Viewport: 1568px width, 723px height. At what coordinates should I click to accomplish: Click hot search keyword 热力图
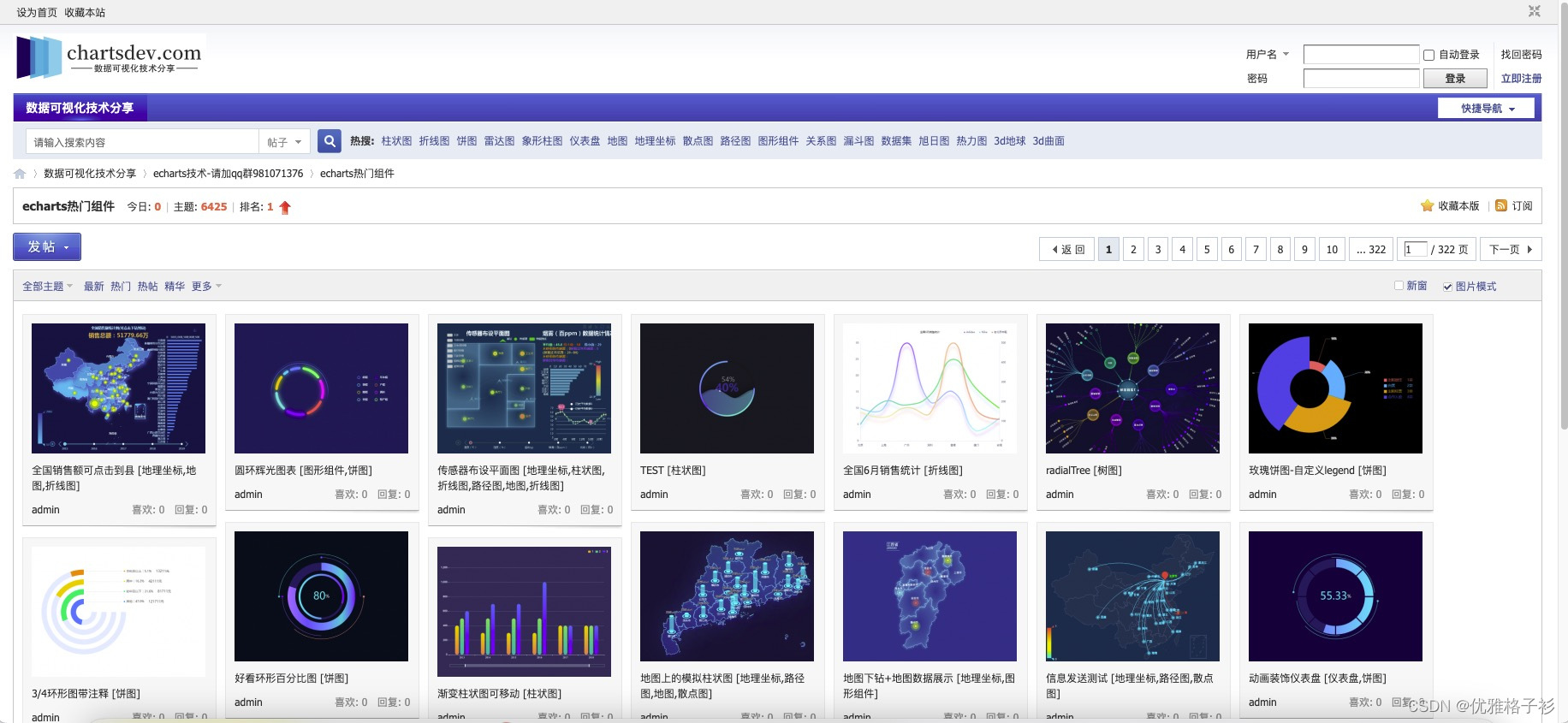coord(971,141)
